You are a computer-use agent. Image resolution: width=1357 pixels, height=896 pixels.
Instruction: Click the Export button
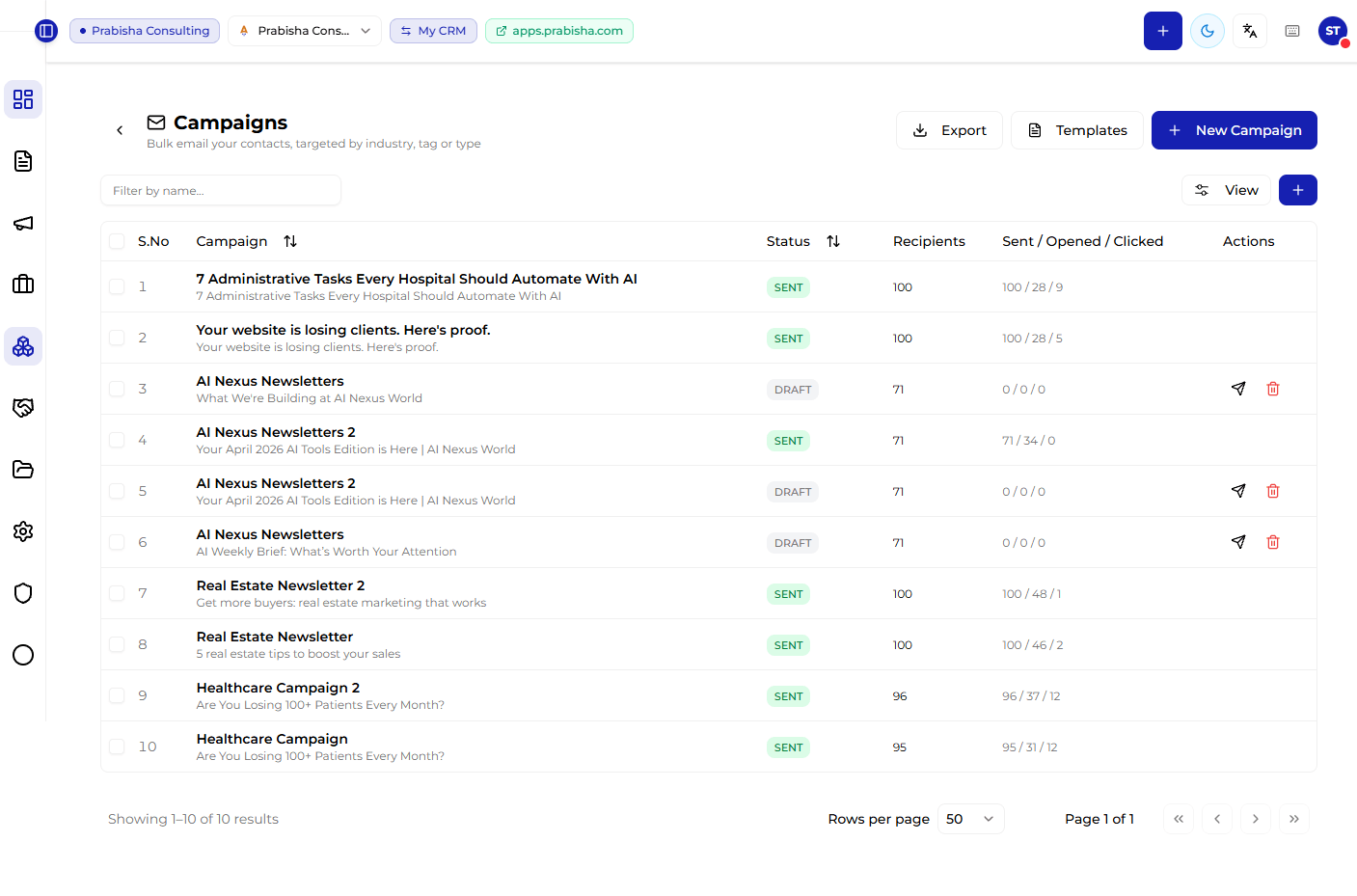949,130
